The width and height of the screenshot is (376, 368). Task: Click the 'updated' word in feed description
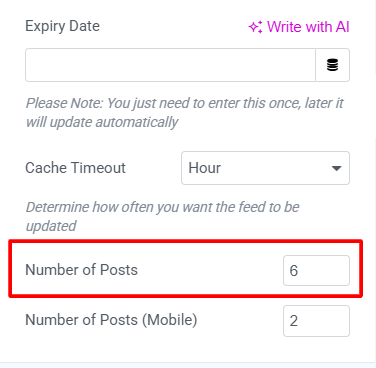coord(51,226)
